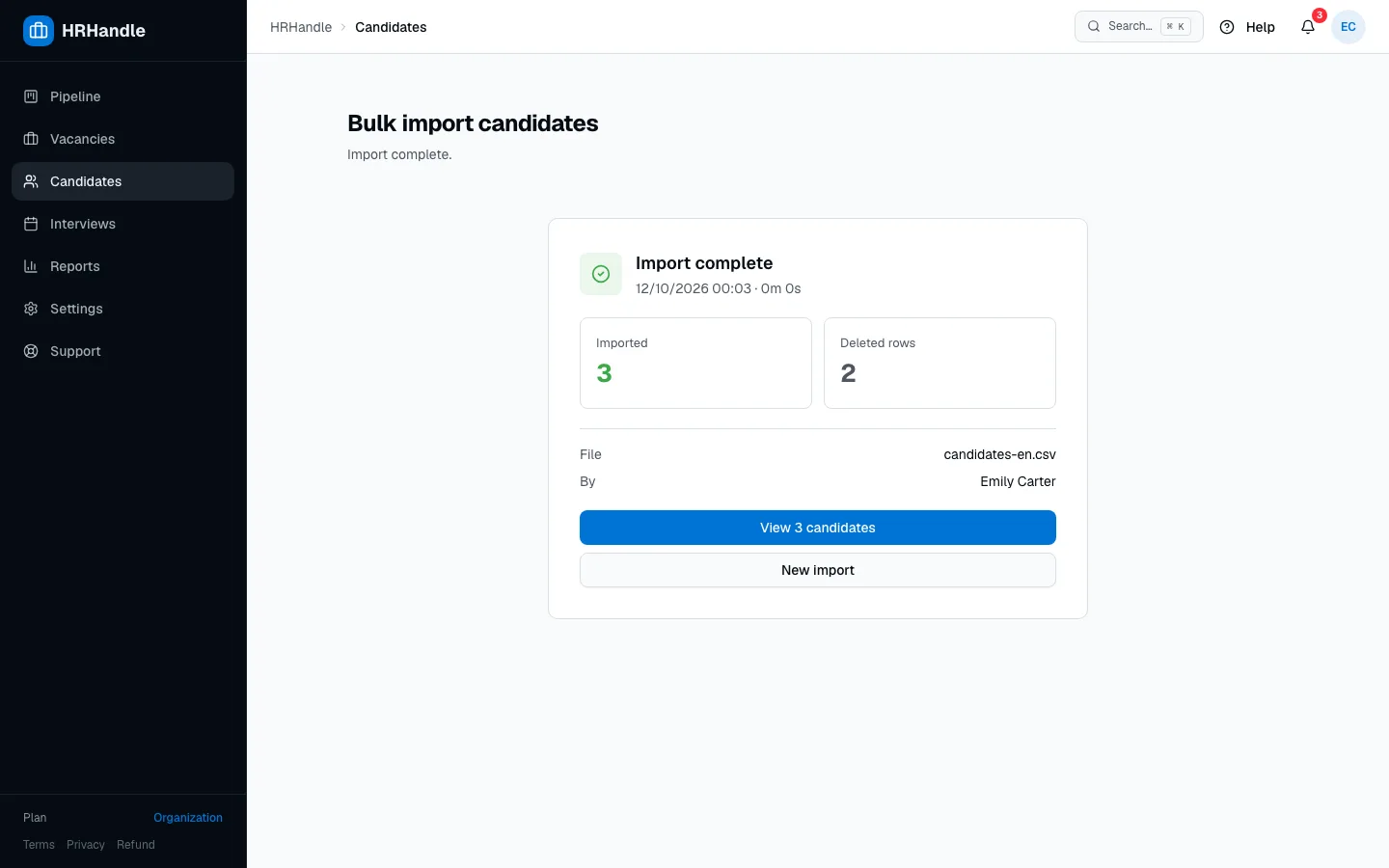Navigate to Reports
The width and height of the screenshot is (1389, 868).
click(x=123, y=266)
